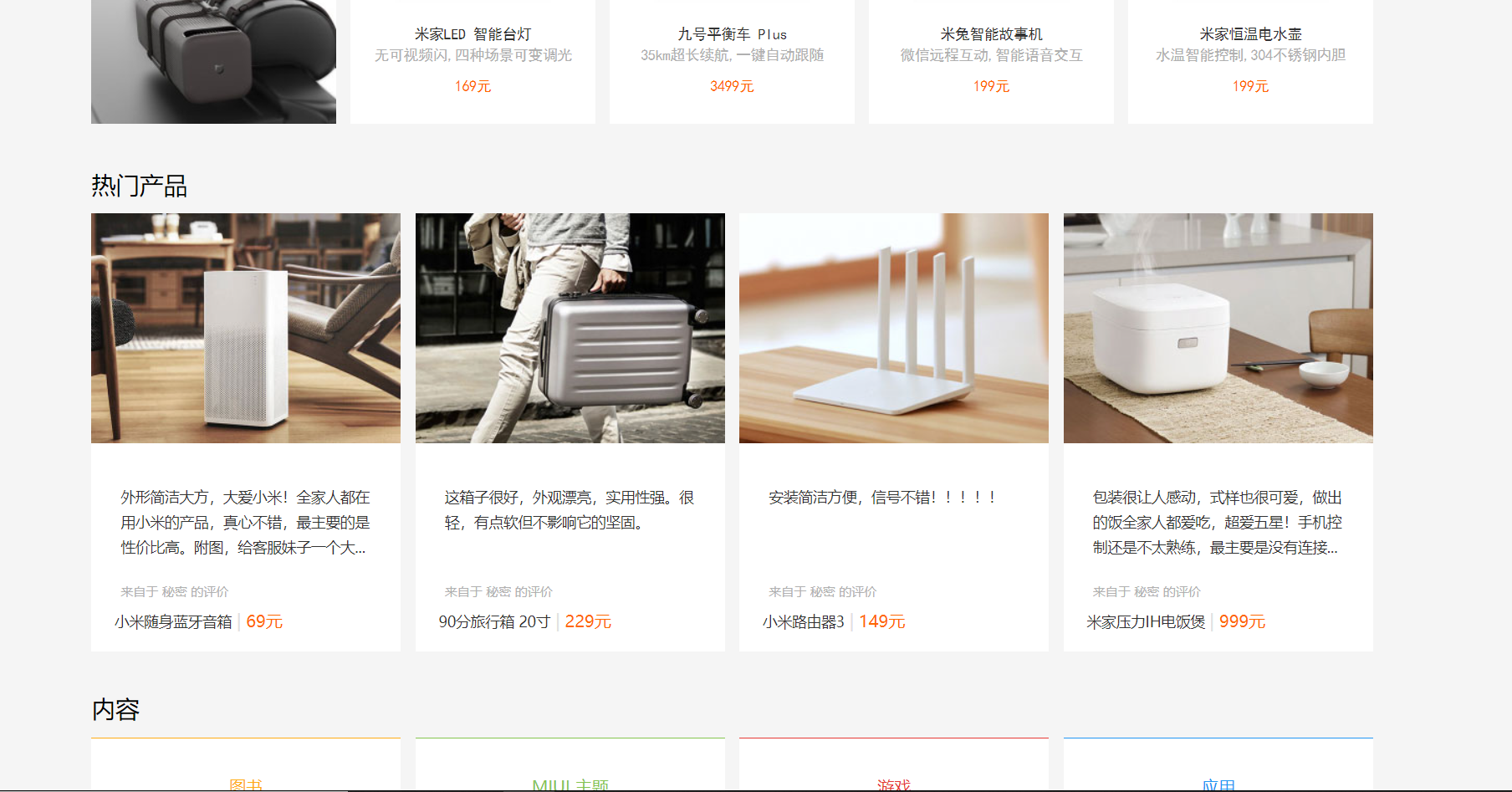The height and width of the screenshot is (792, 1512).
Task: Open 90分旅行箱 20寸 product link
Action: click(x=494, y=622)
